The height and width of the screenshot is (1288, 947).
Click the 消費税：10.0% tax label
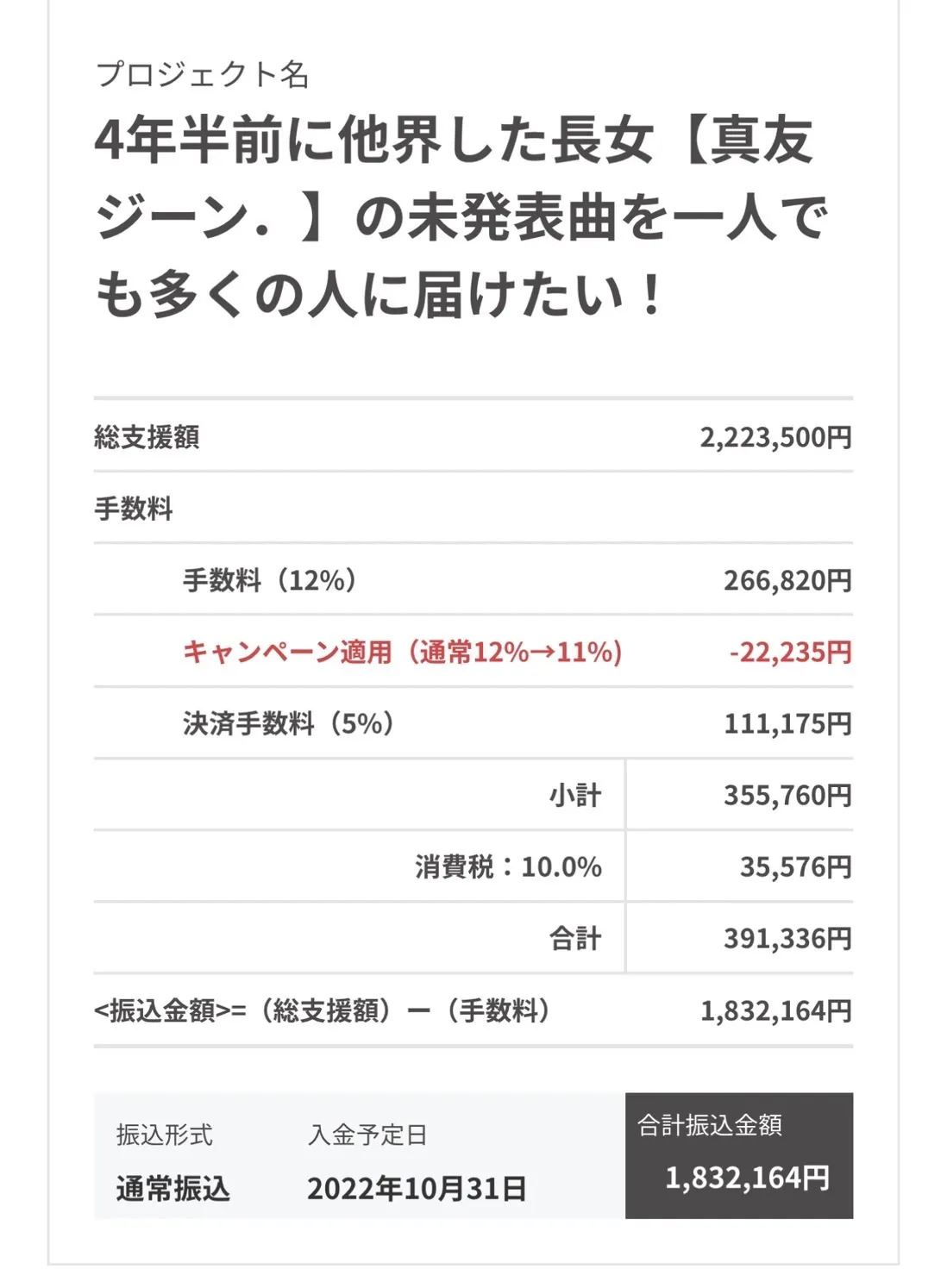tap(508, 866)
